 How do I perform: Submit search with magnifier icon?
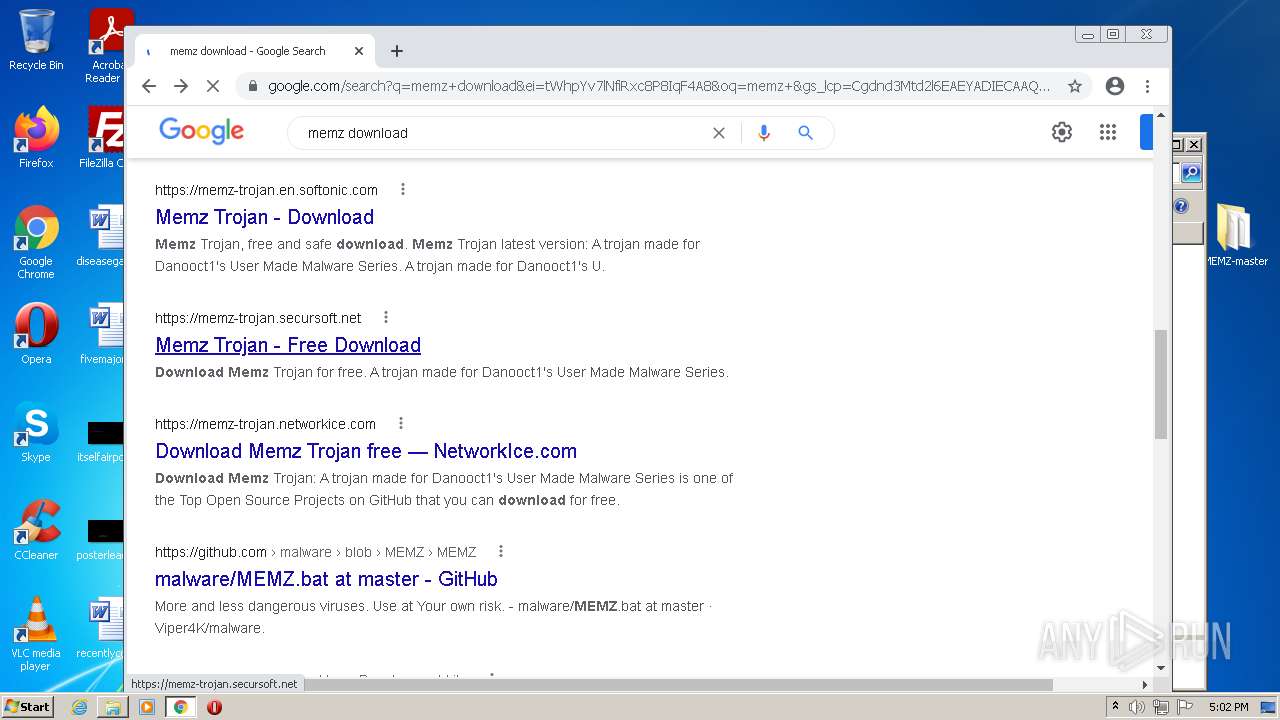(x=805, y=133)
